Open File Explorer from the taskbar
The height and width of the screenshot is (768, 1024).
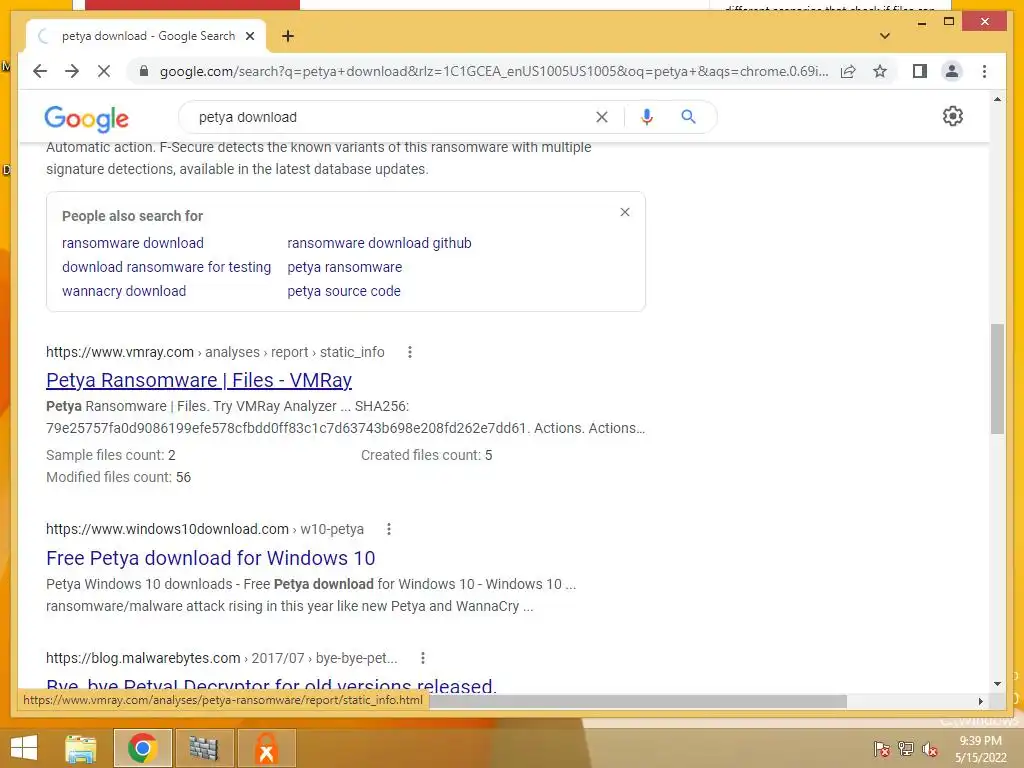(x=81, y=748)
